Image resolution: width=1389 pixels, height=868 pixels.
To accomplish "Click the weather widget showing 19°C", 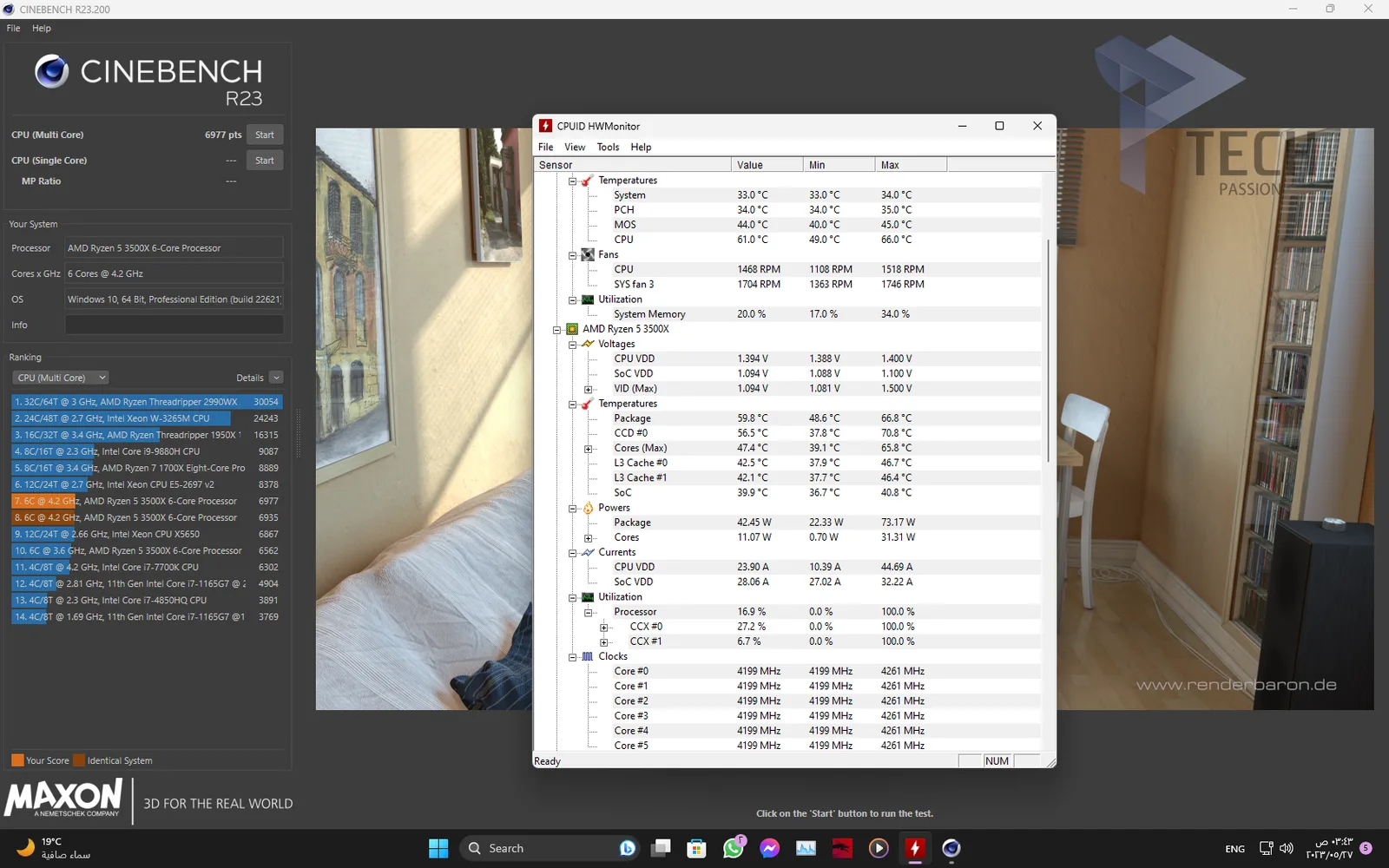I will [54, 848].
